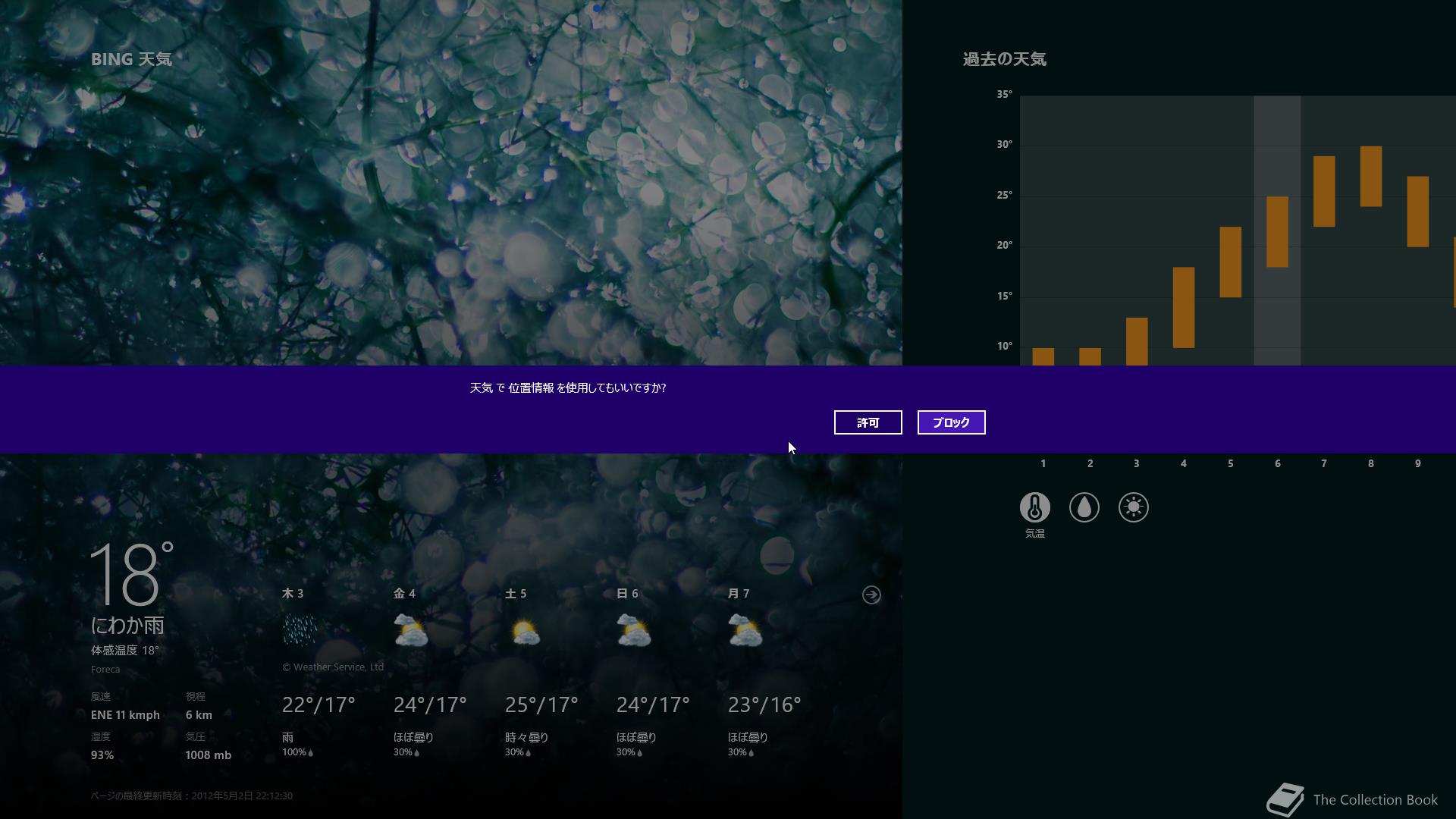
Task: Click the cloudy icon for 金 4
Action: click(410, 630)
